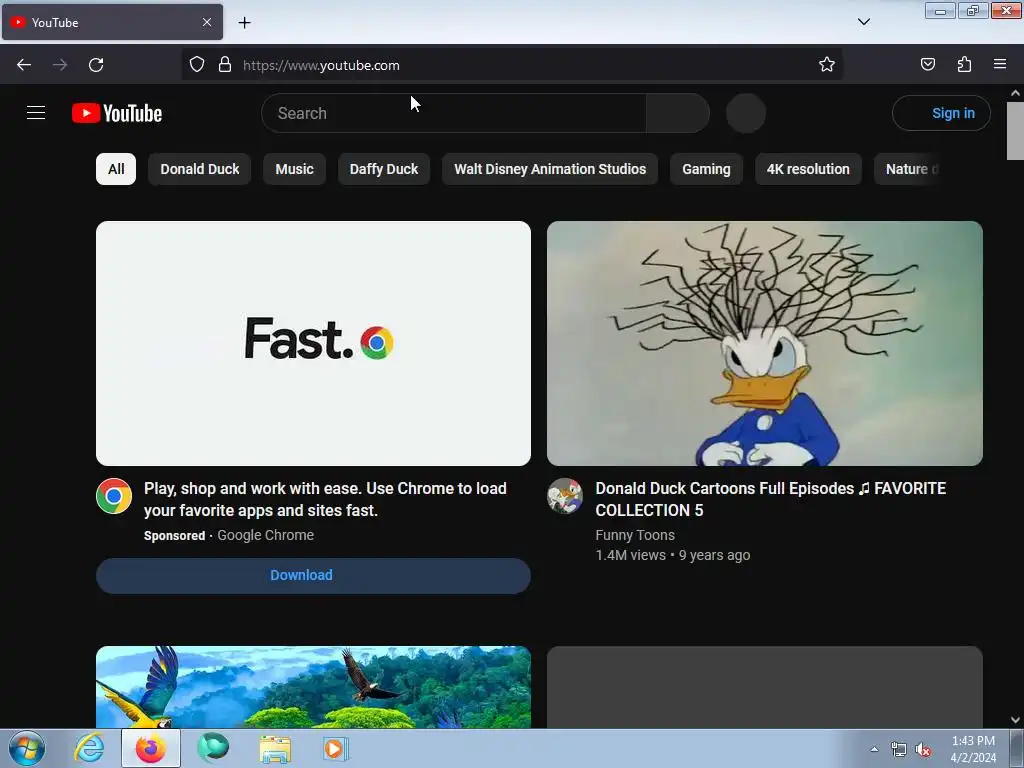Reload the current page
Screen dimensions: 1024x768
coord(96,65)
